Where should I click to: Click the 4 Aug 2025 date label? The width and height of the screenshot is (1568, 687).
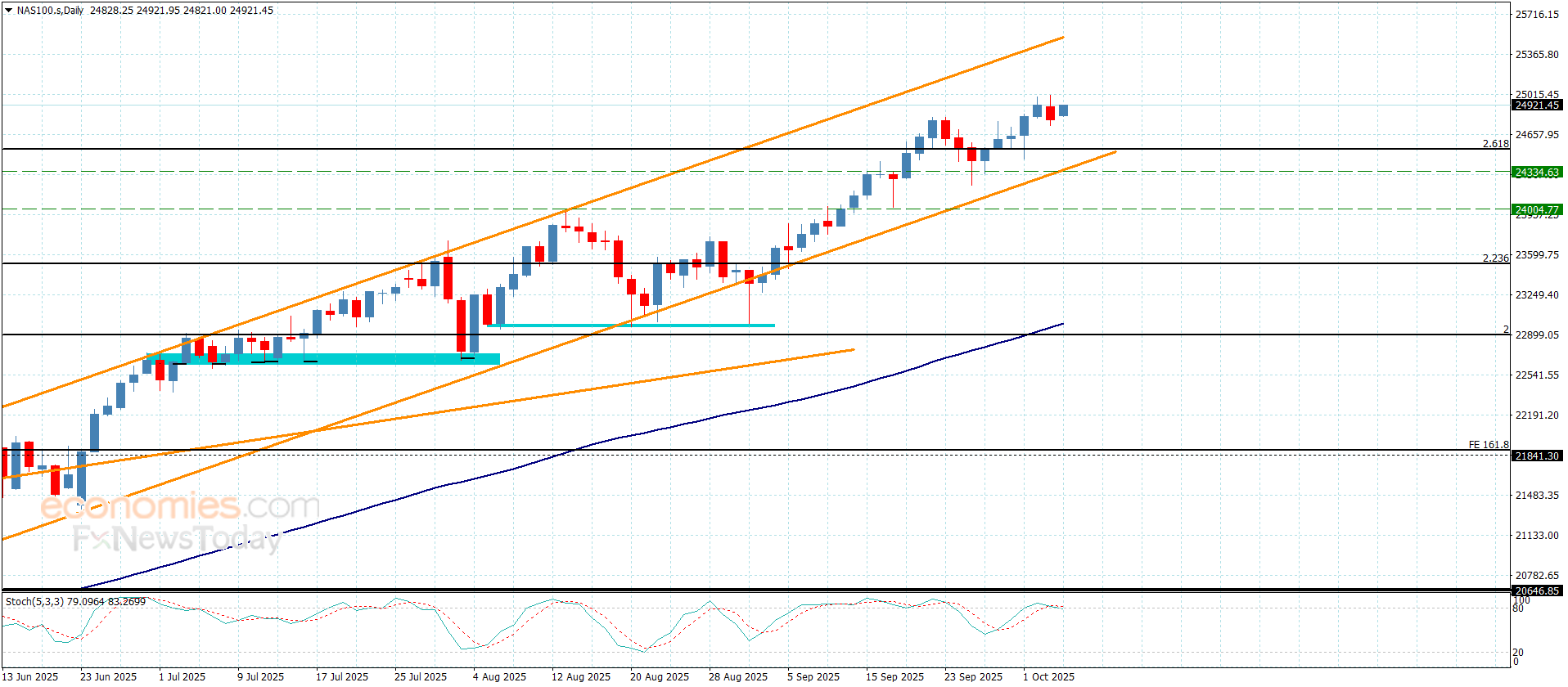500,677
